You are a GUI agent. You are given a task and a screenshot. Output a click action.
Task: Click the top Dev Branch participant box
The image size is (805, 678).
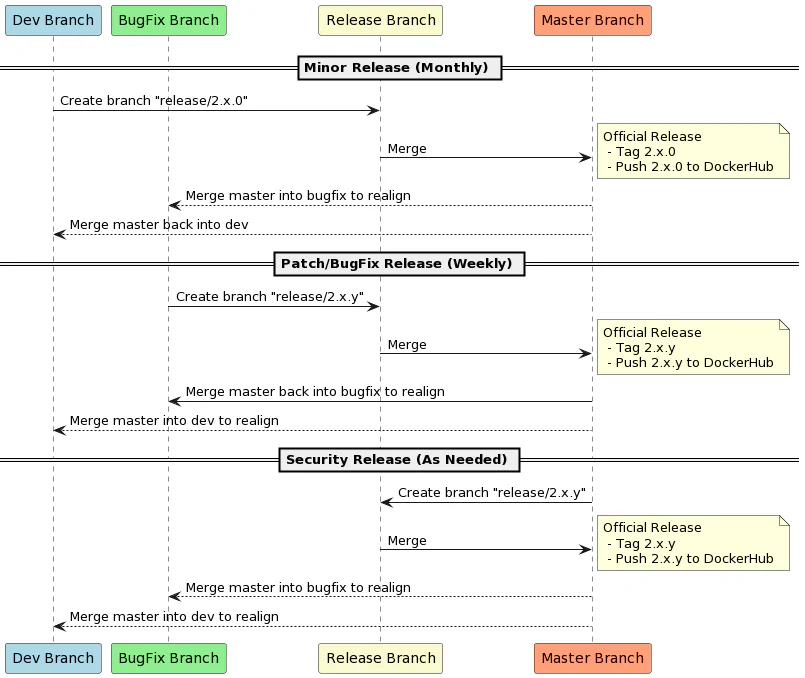coord(53,20)
